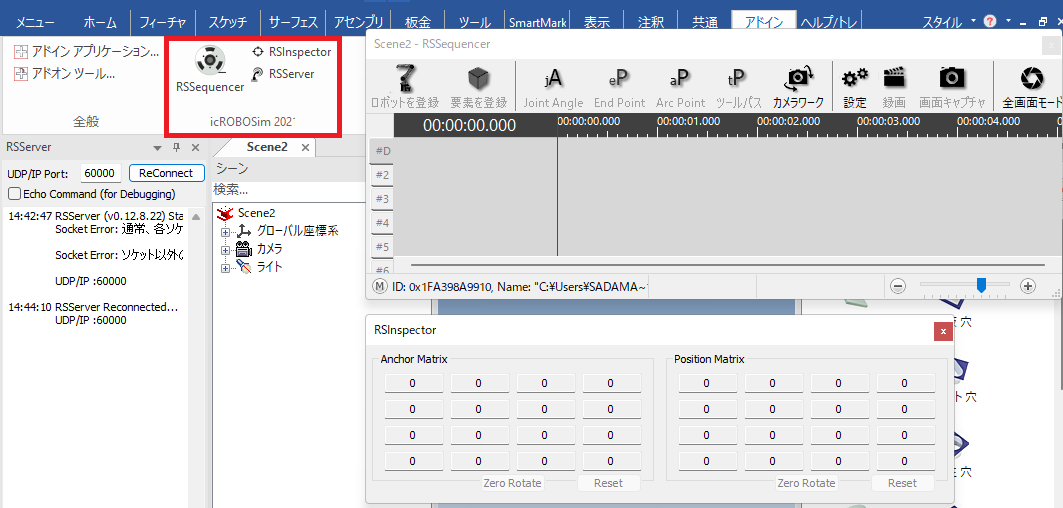Screen dimensions: 1063x508
Task: Click 要素を登録 cube icon
Action: (478, 79)
